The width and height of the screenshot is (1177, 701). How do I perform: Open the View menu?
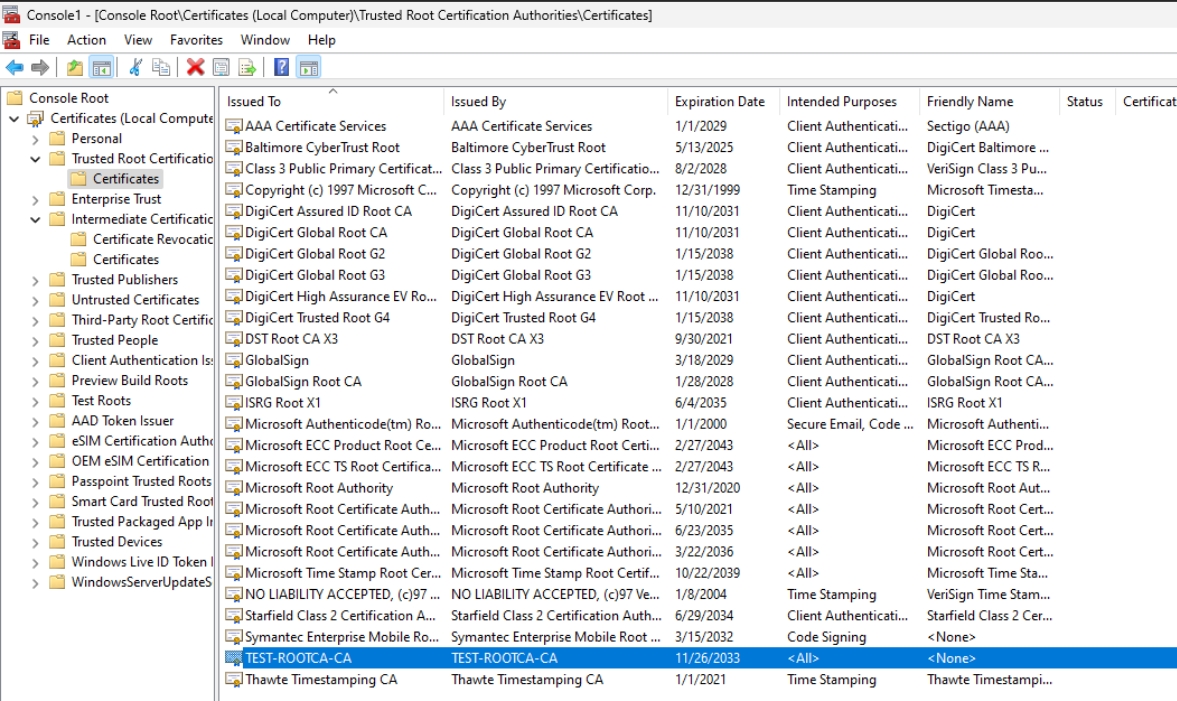tap(138, 40)
